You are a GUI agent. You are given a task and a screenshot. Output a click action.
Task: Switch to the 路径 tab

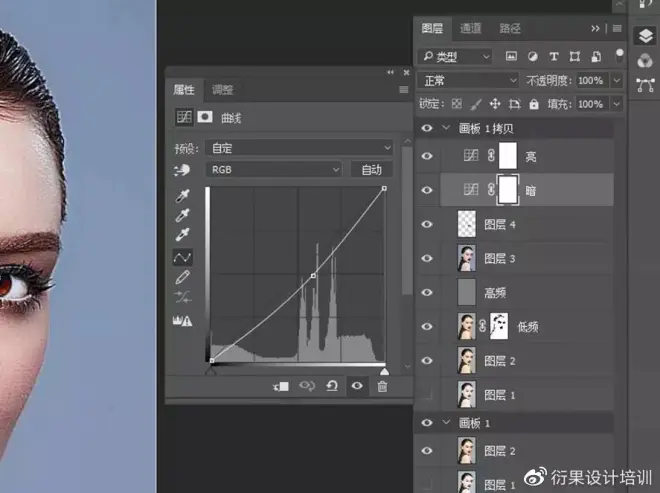[510, 29]
